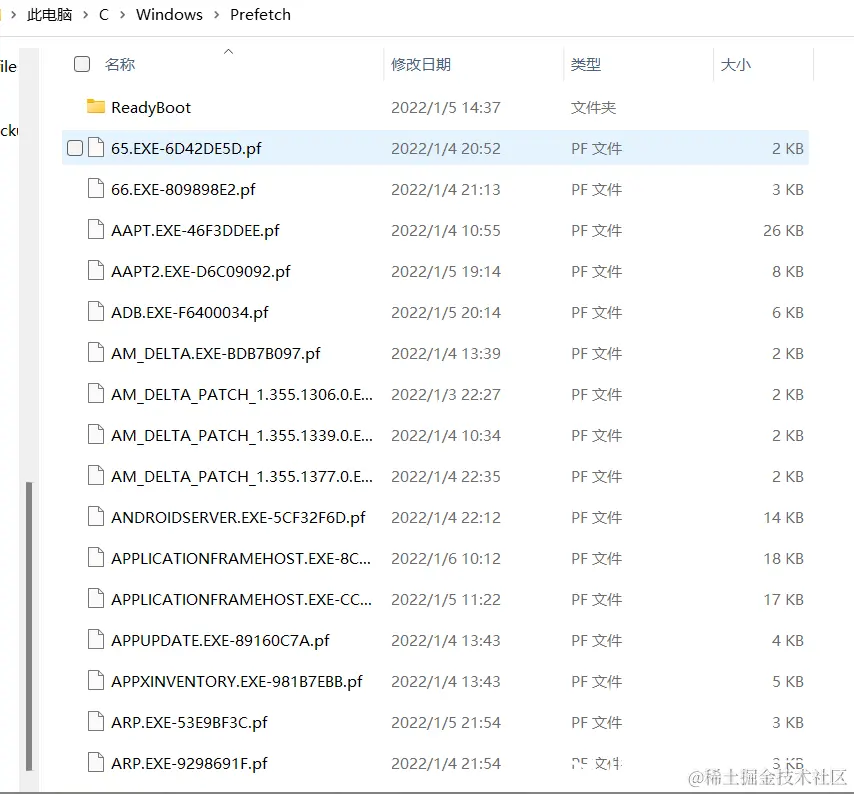Check the box beside 65.EXE-6D42DE5D.pf
This screenshot has width=854, height=794.
(x=75, y=148)
